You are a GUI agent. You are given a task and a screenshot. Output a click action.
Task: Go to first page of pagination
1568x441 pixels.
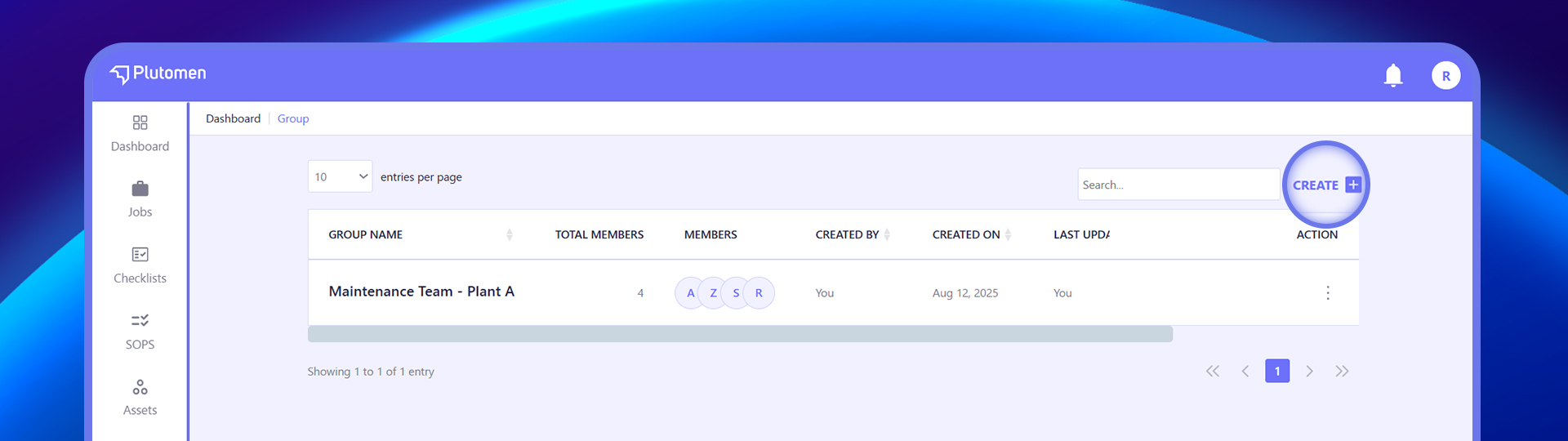(x=1213, y=372)
